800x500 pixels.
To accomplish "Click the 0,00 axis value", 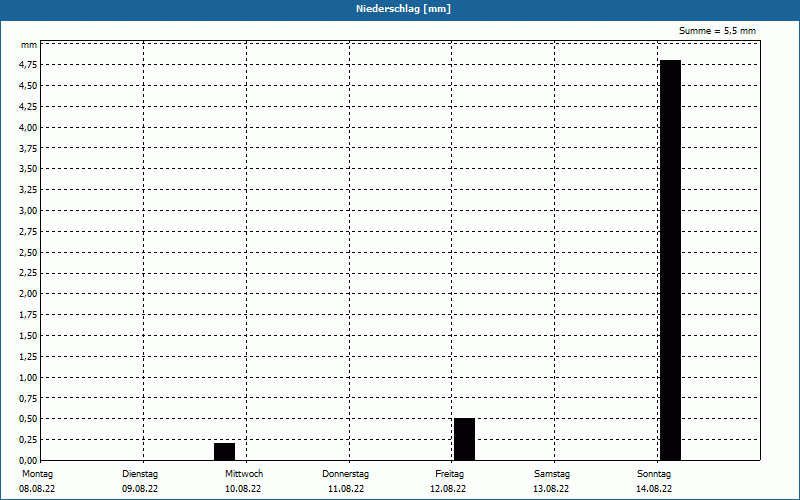I will point(29,460).
